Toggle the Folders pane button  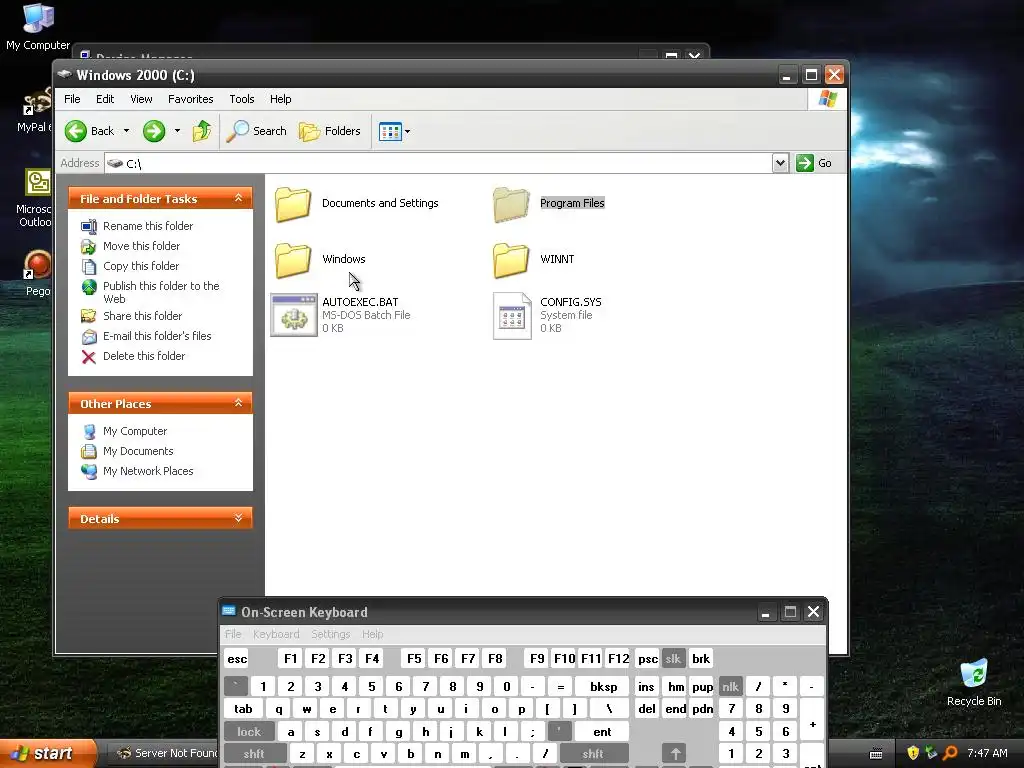point(330,131)
